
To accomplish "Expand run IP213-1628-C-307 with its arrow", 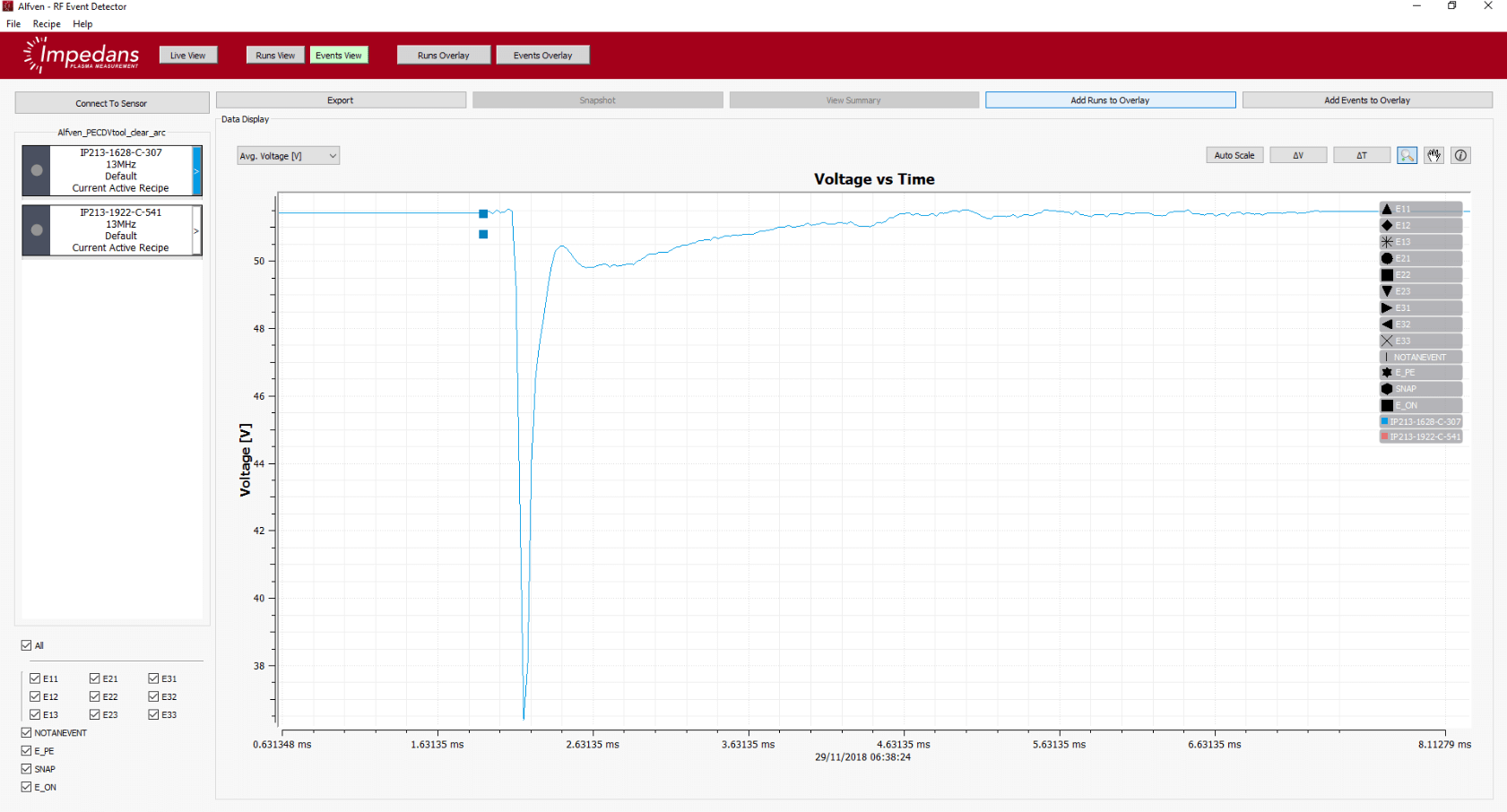I will point(196,170).
